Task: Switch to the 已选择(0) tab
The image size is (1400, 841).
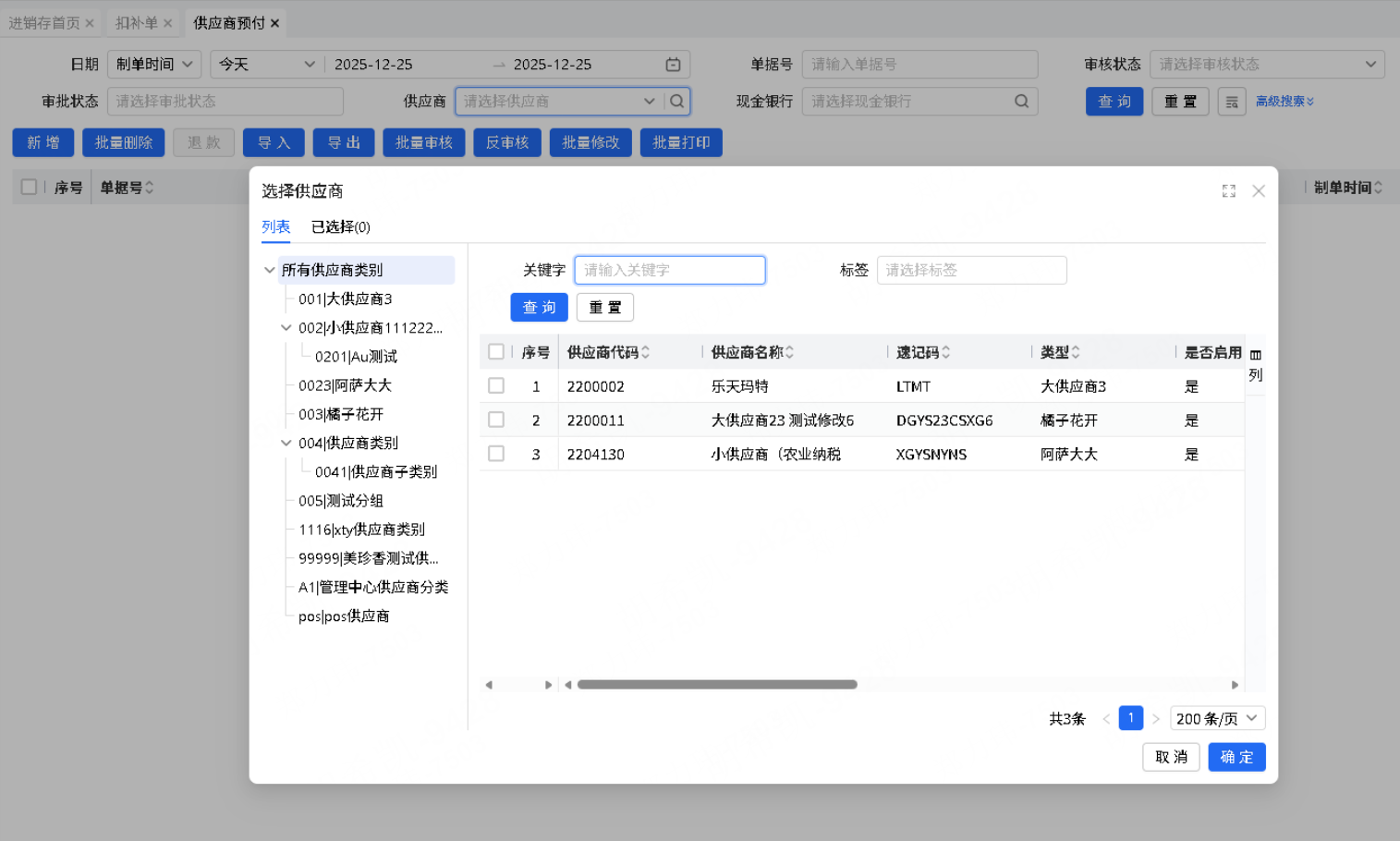Action: point(340,227)
